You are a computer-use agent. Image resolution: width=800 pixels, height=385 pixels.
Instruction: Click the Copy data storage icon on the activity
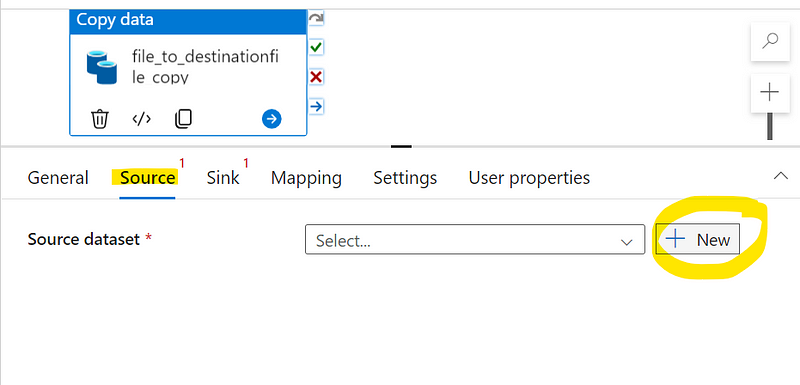102,67
